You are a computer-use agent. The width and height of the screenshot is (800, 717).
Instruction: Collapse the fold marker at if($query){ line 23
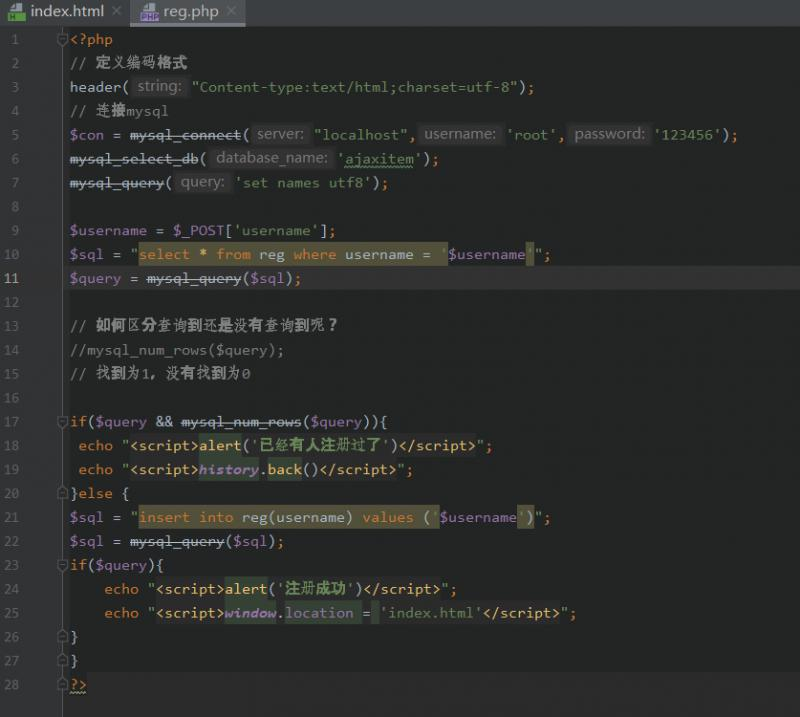coord(62,565)
